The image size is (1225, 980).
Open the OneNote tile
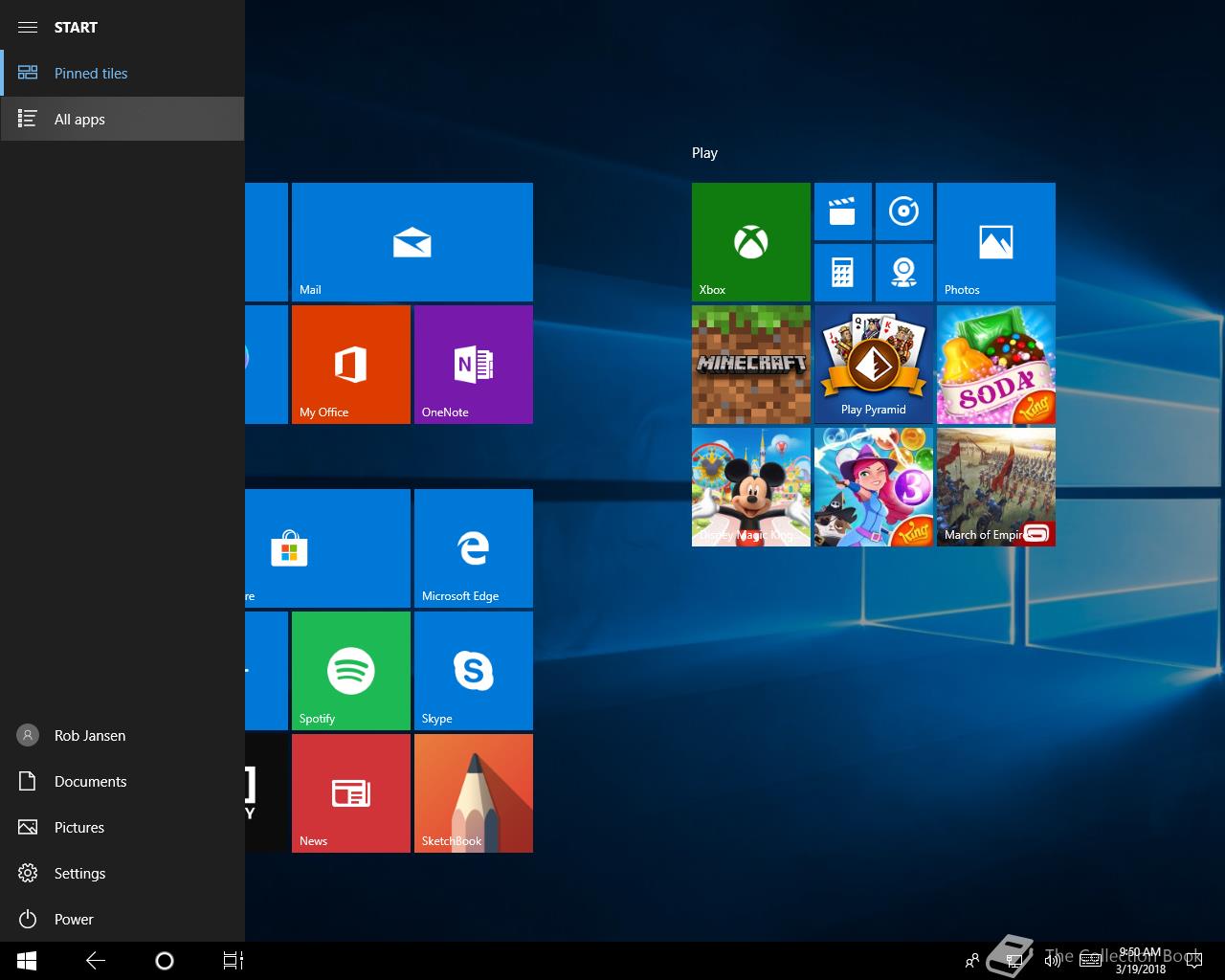coord(474,365)
